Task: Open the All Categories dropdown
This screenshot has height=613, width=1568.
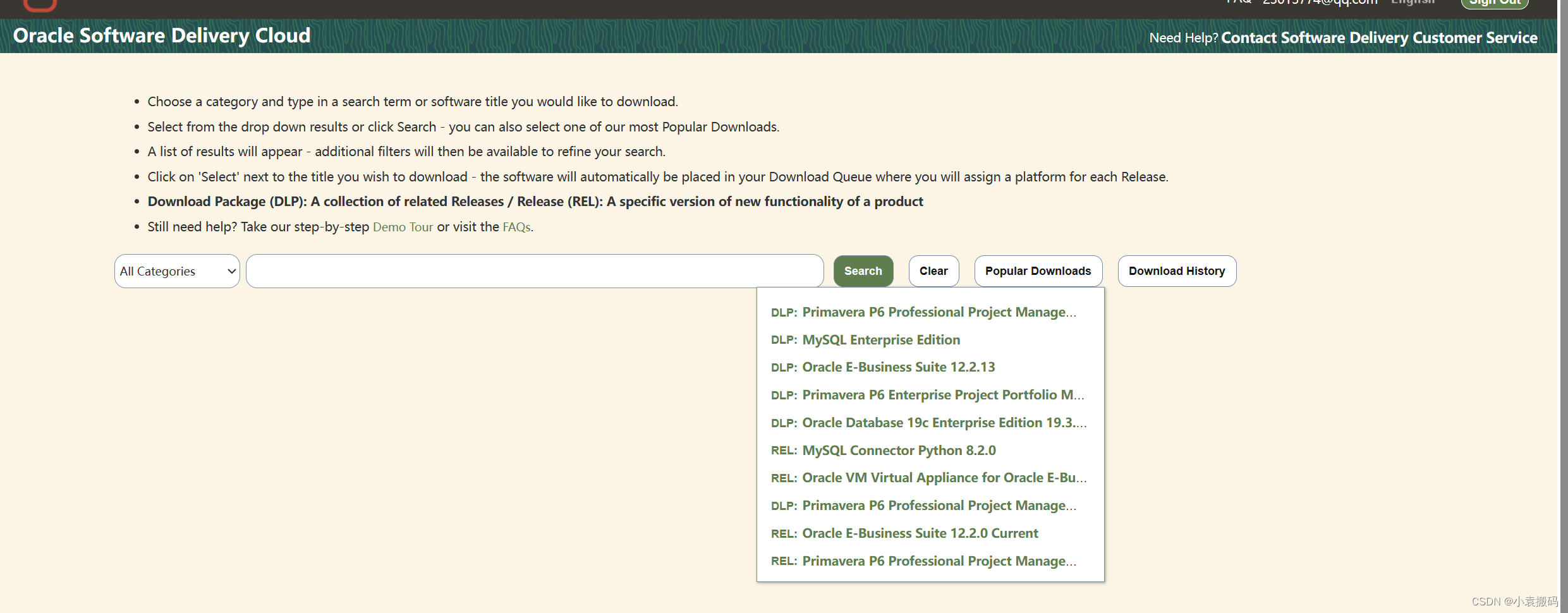Action: [x=177, y=271]
